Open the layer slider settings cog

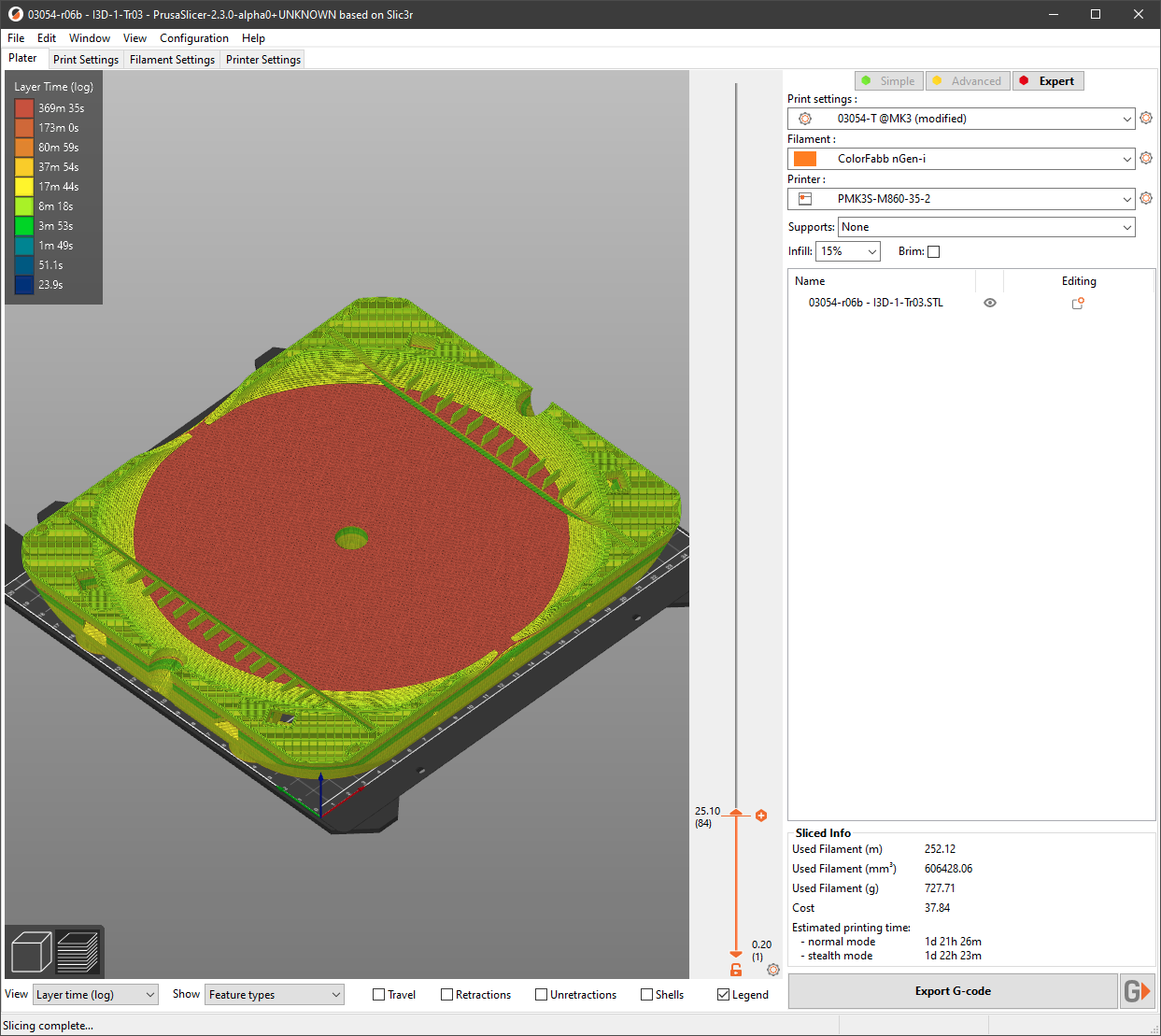pyautogui.click(x=773, y=970)
